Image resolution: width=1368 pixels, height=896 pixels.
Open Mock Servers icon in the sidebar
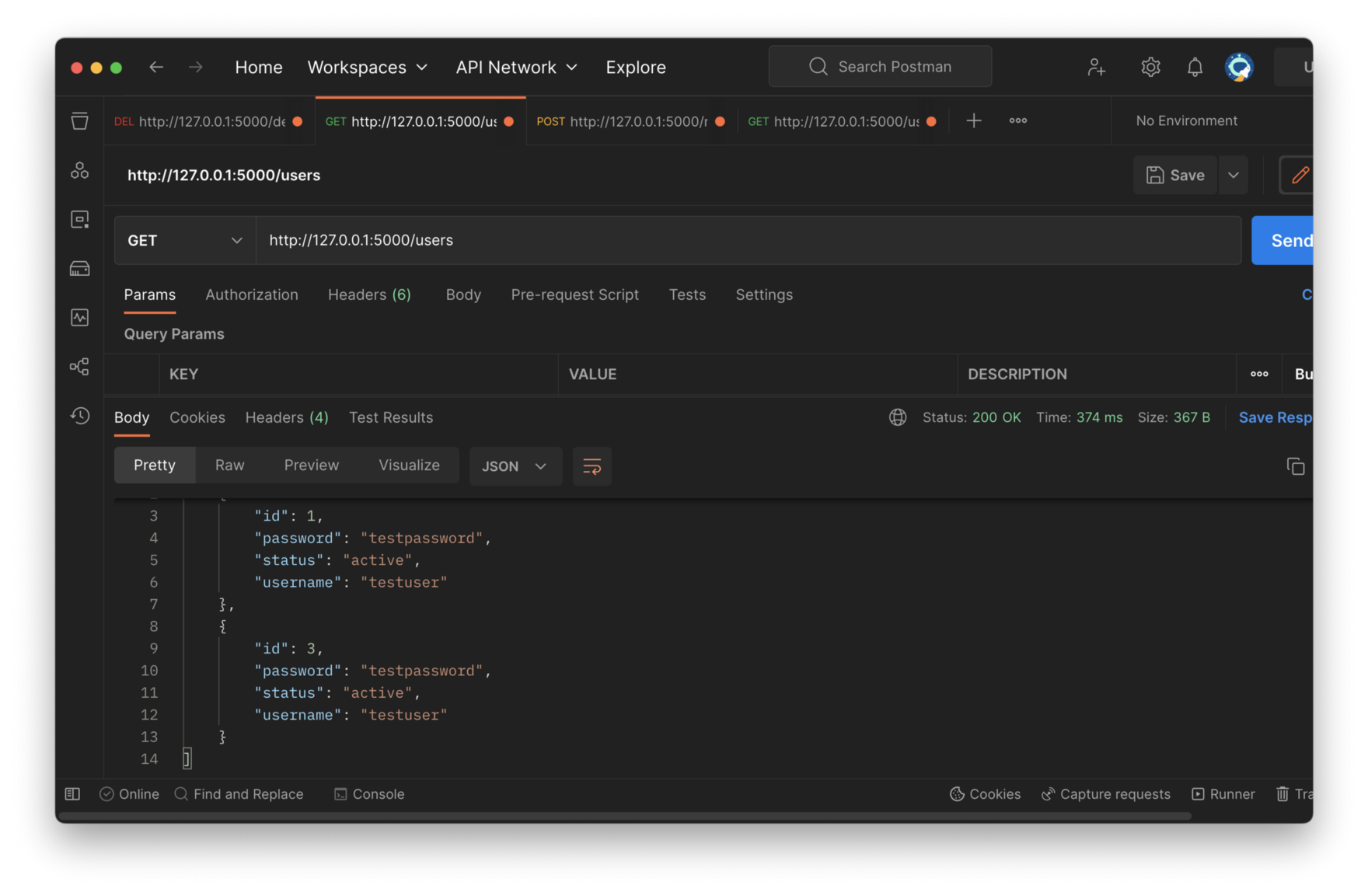(x=79, y=268)
